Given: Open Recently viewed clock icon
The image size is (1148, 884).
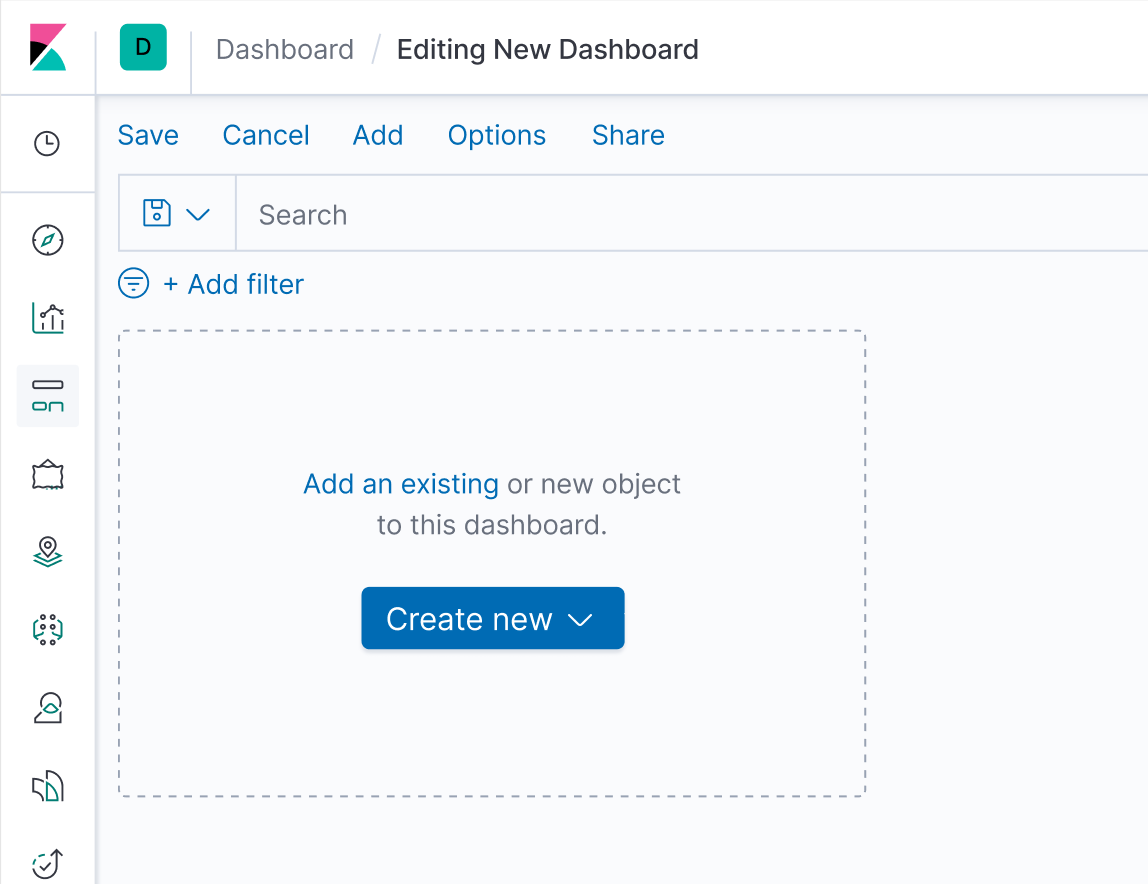Looking at the screenshot, I should (x=48, y=144).
